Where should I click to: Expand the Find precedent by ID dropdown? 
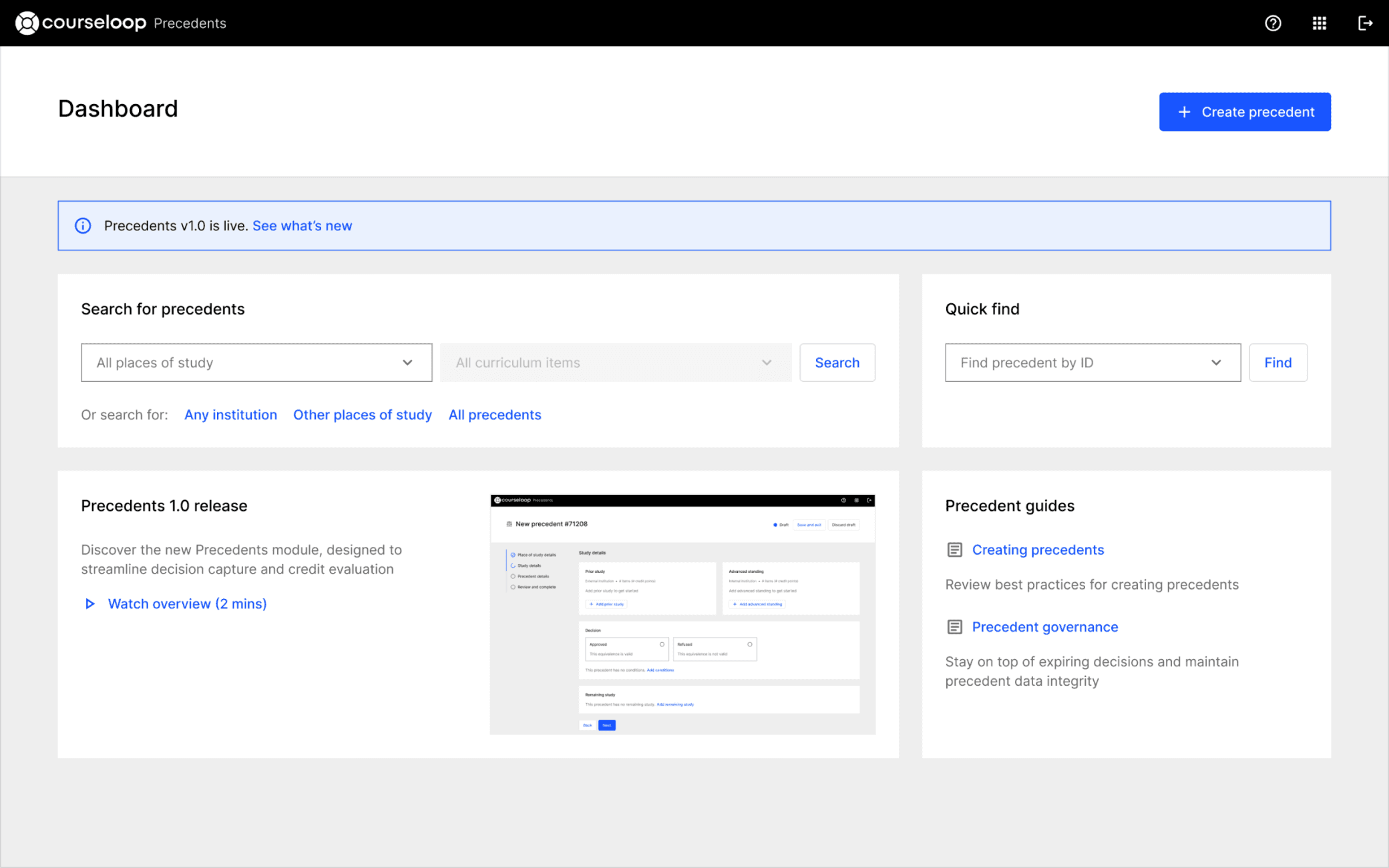coord(1093,363)
